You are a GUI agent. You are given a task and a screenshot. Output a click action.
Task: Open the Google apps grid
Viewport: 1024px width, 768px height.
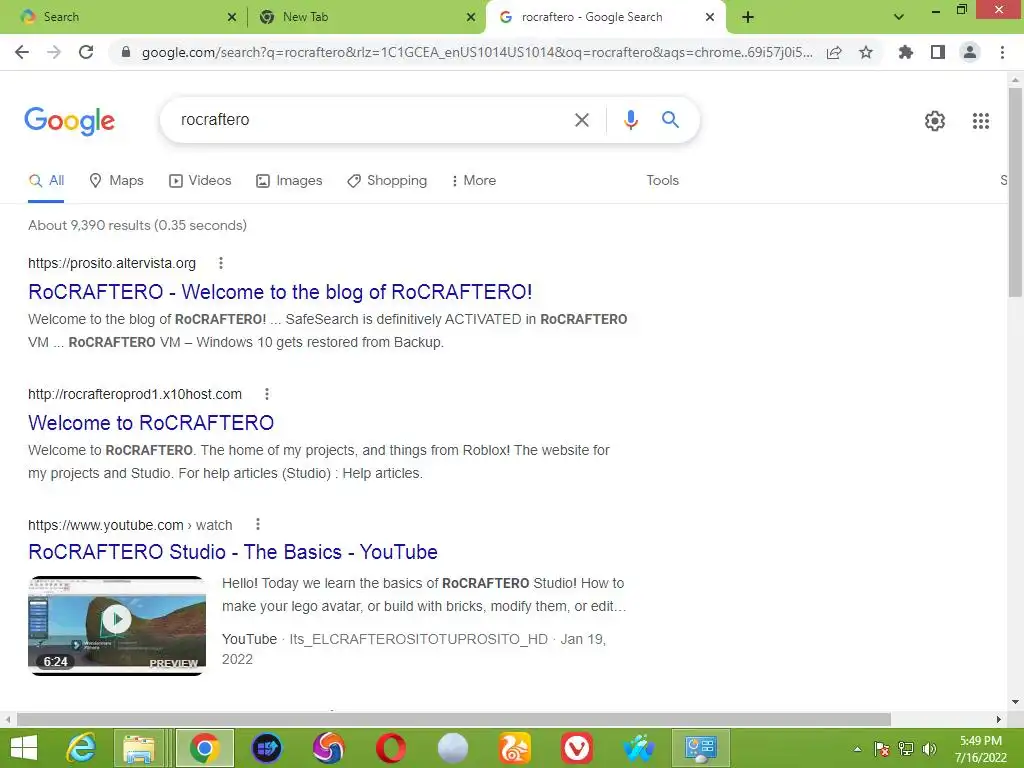[981, 121]
